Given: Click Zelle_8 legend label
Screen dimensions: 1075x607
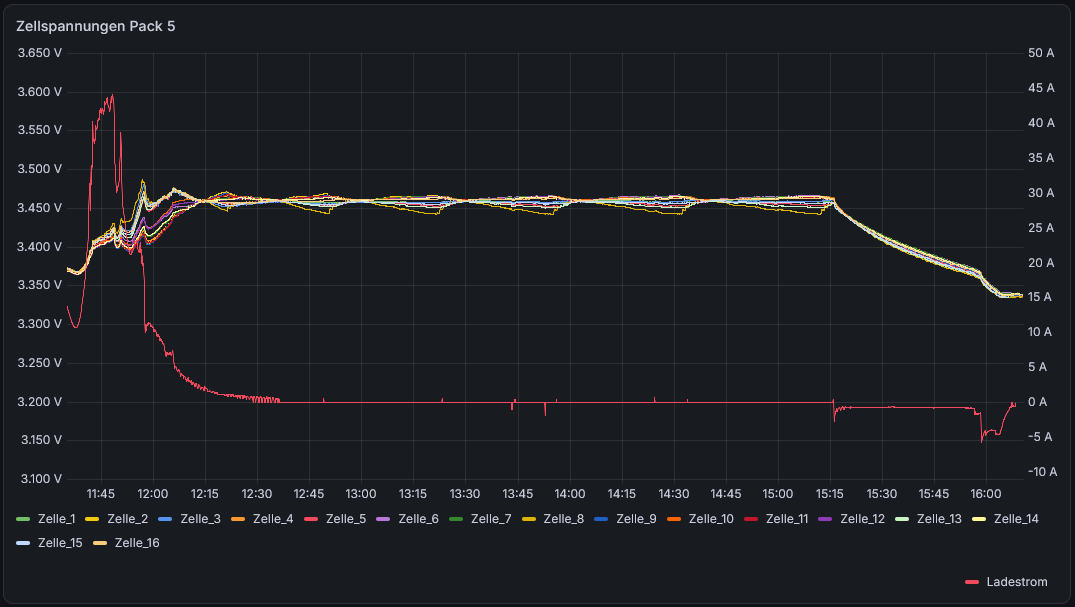Looking at the screenshot, I should [564, 519].
